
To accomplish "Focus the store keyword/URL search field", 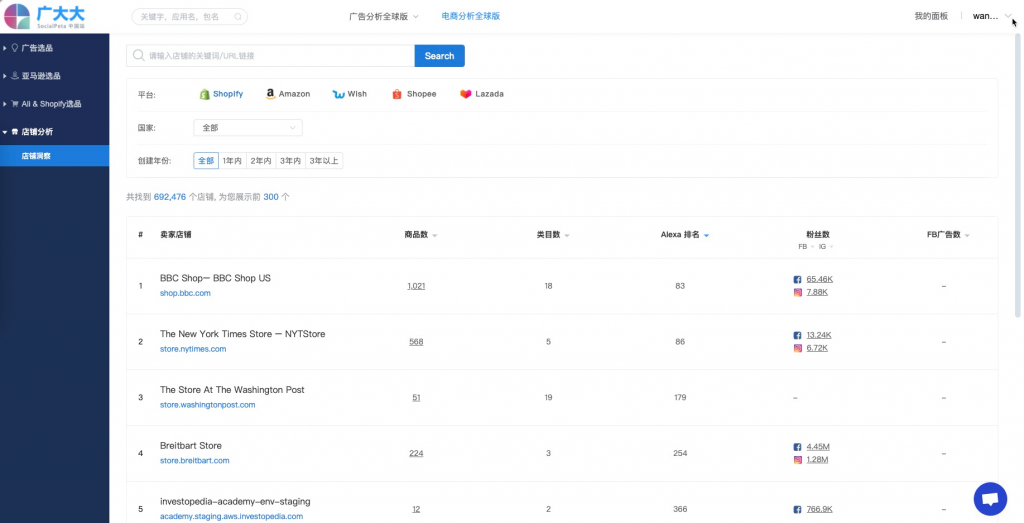I will pos(270,55).
